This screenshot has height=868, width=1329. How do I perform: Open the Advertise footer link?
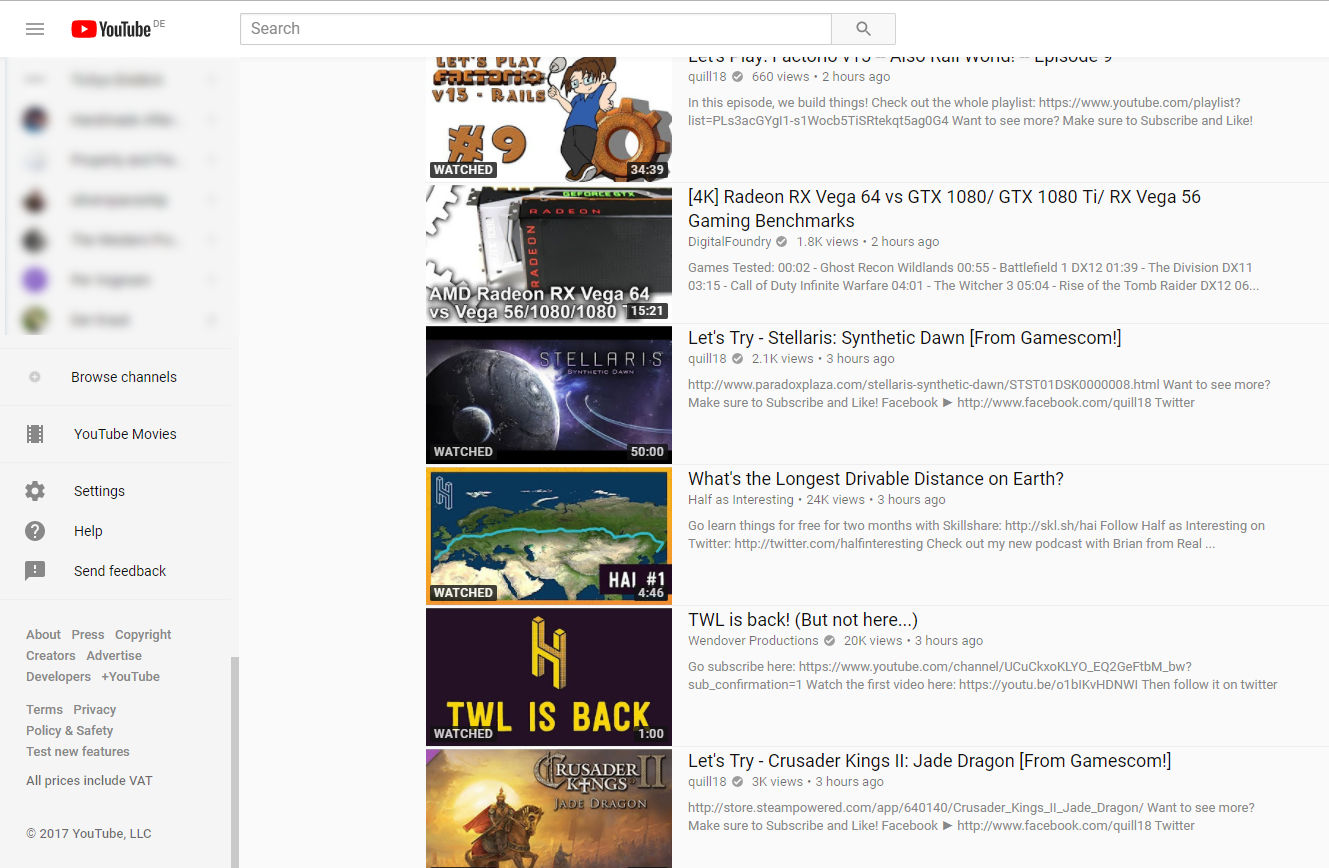point(114,656)
